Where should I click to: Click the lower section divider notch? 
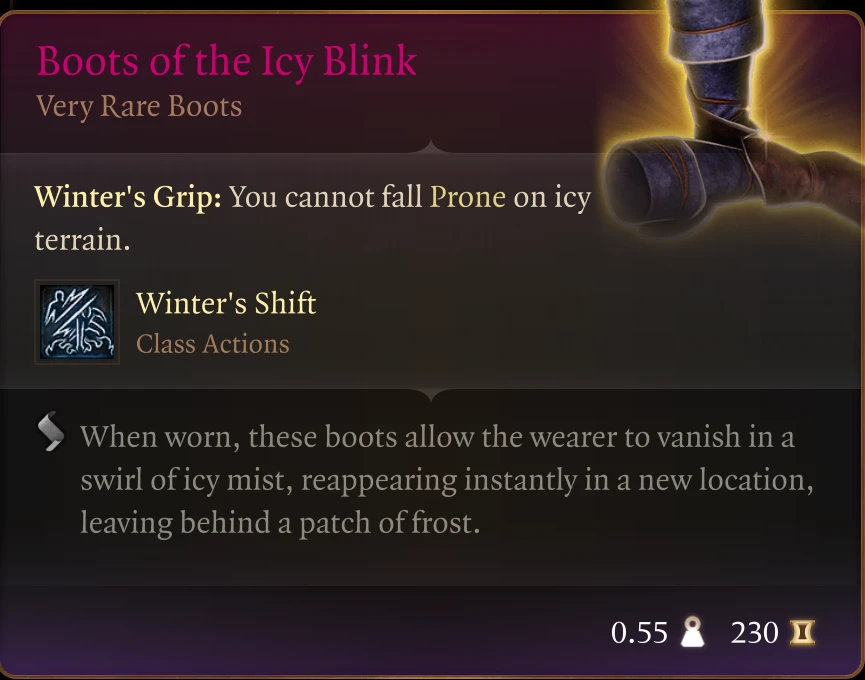tap(431, 394)
